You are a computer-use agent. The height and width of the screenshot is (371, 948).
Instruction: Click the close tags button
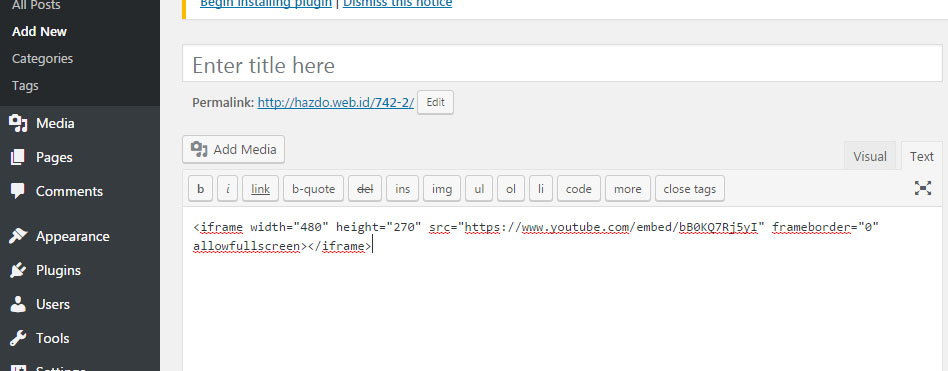pos(690,189)
